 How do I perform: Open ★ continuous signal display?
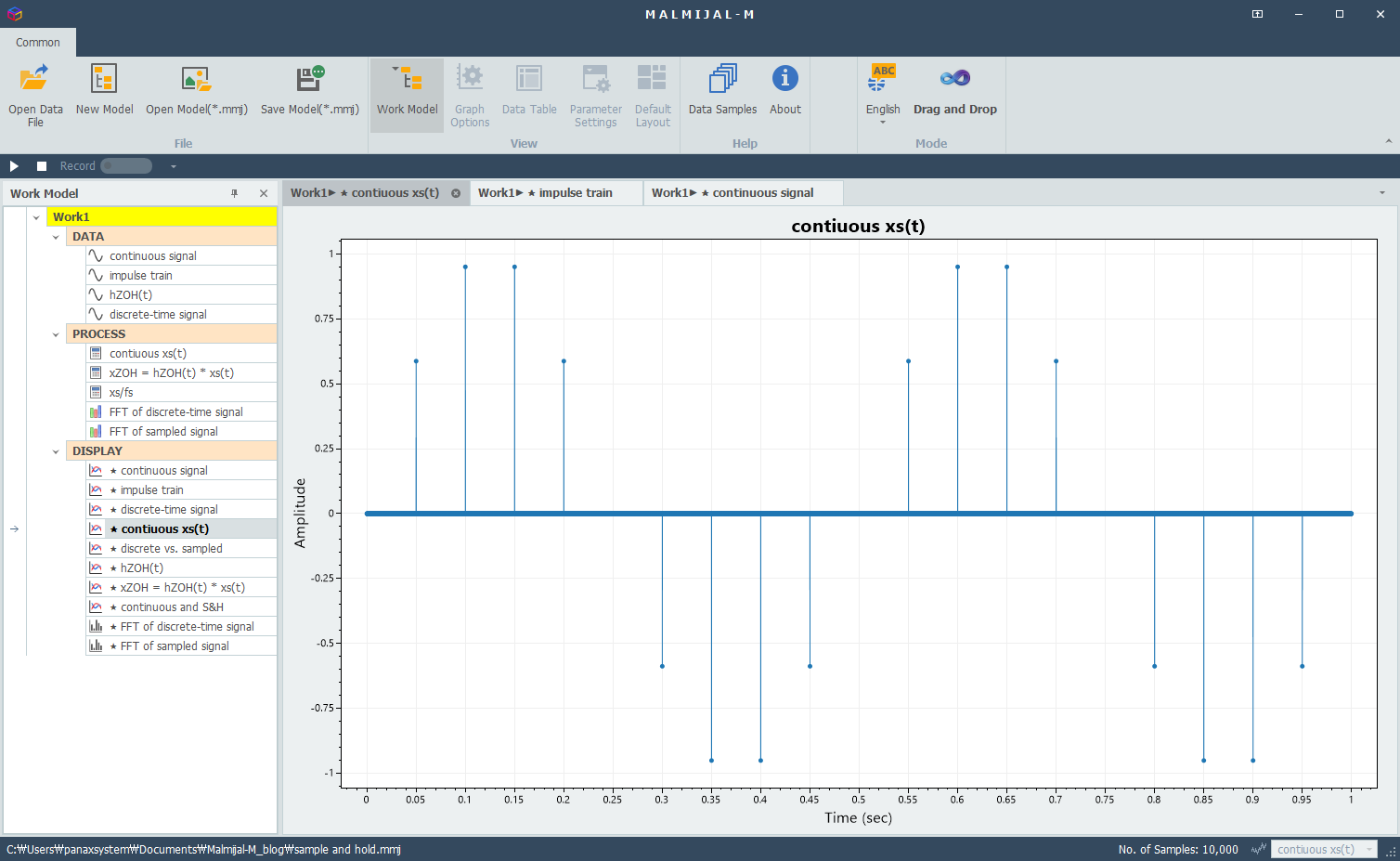[x=181, y=470]
